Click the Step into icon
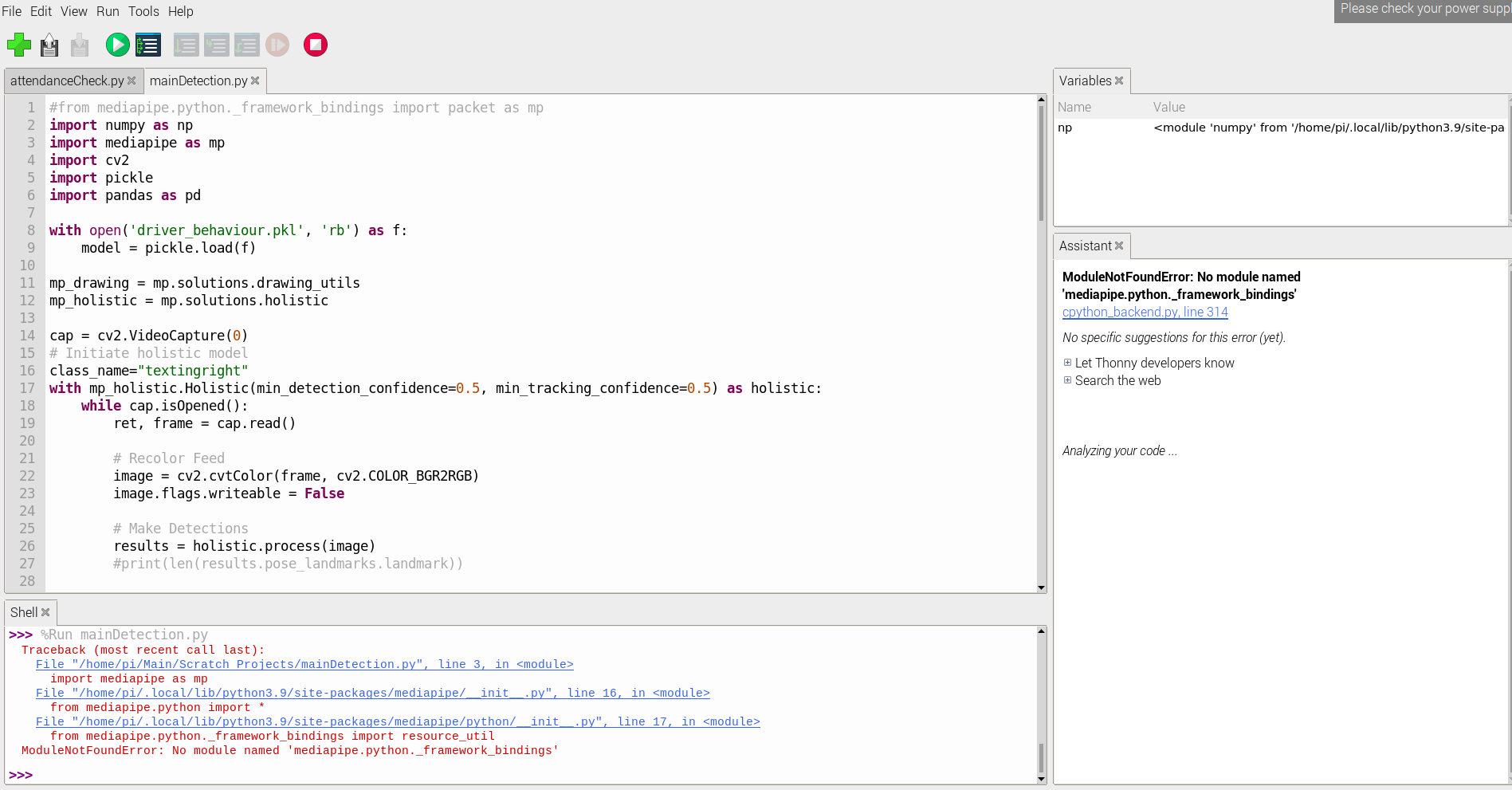The width and height of the screenshot is (1512, 790). point(217,45)
